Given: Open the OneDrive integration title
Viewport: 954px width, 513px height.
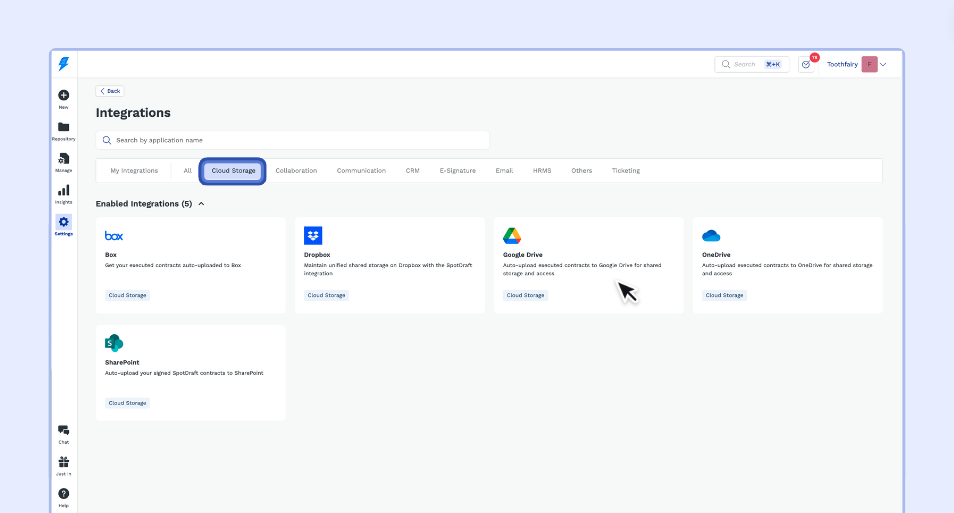Looking at the screenshot, I should [x=716, y=255].
